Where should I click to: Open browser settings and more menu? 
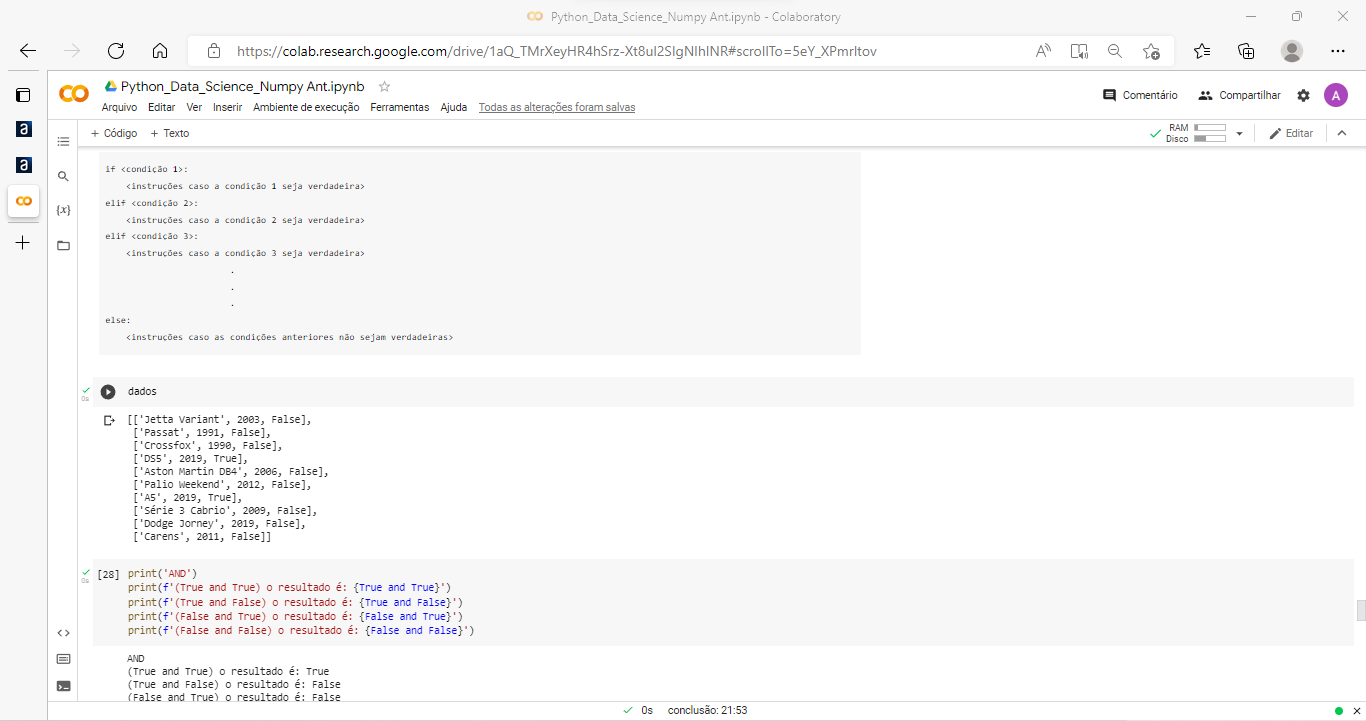[1338, 51]
